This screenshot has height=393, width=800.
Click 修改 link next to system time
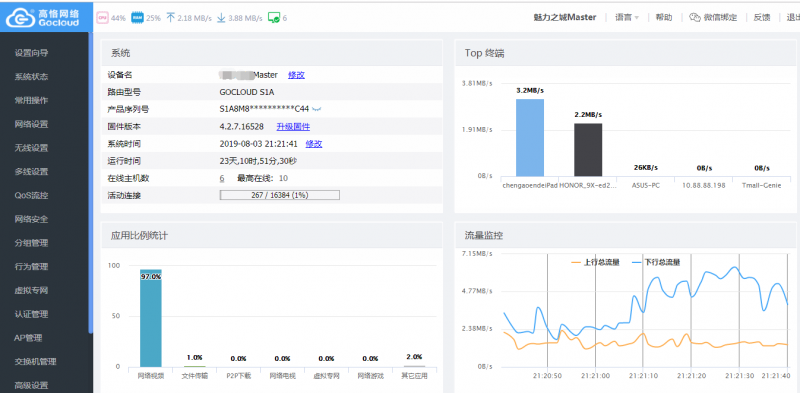point(314,144)
